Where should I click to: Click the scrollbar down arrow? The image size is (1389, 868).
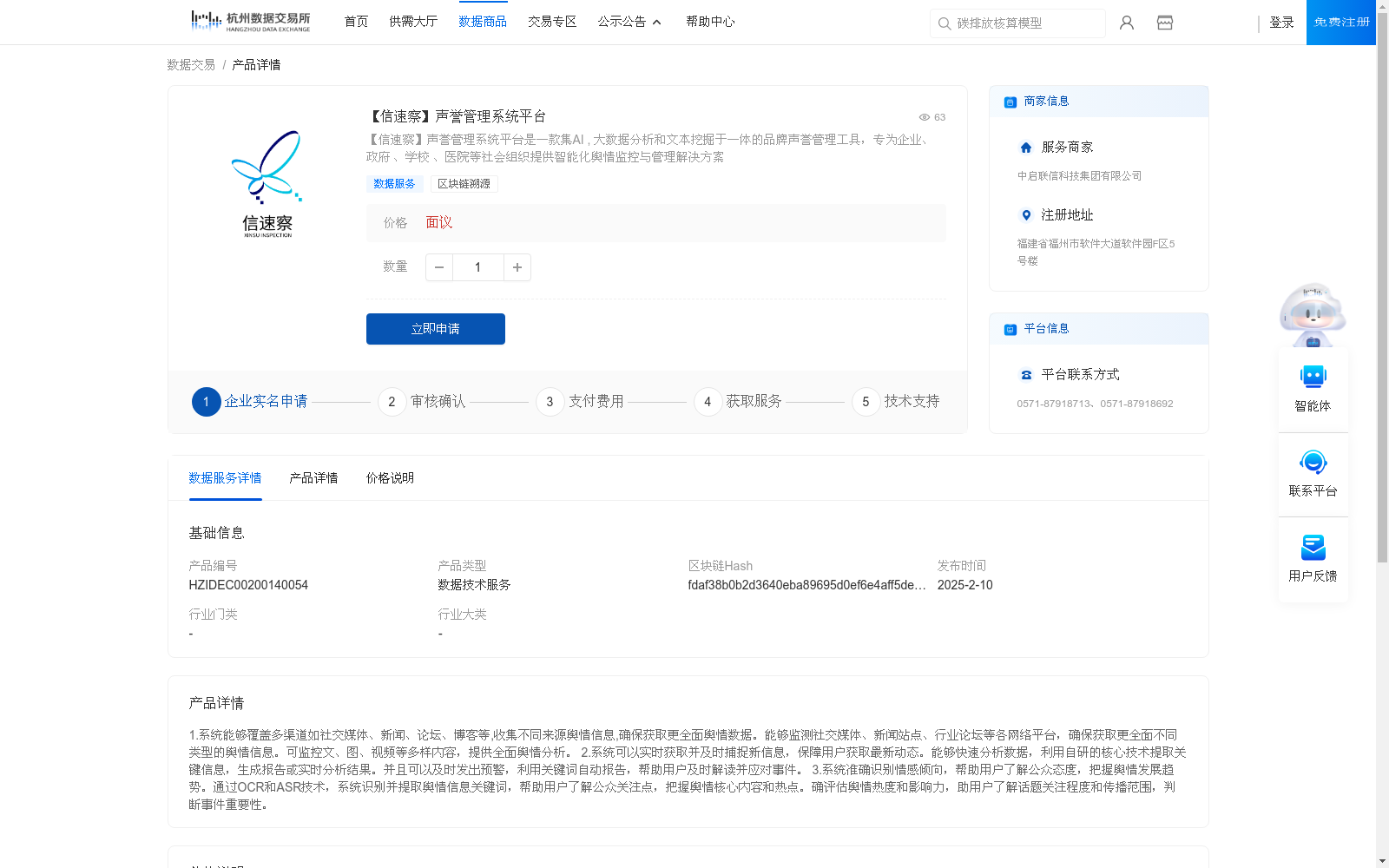tap(1382, 861)
